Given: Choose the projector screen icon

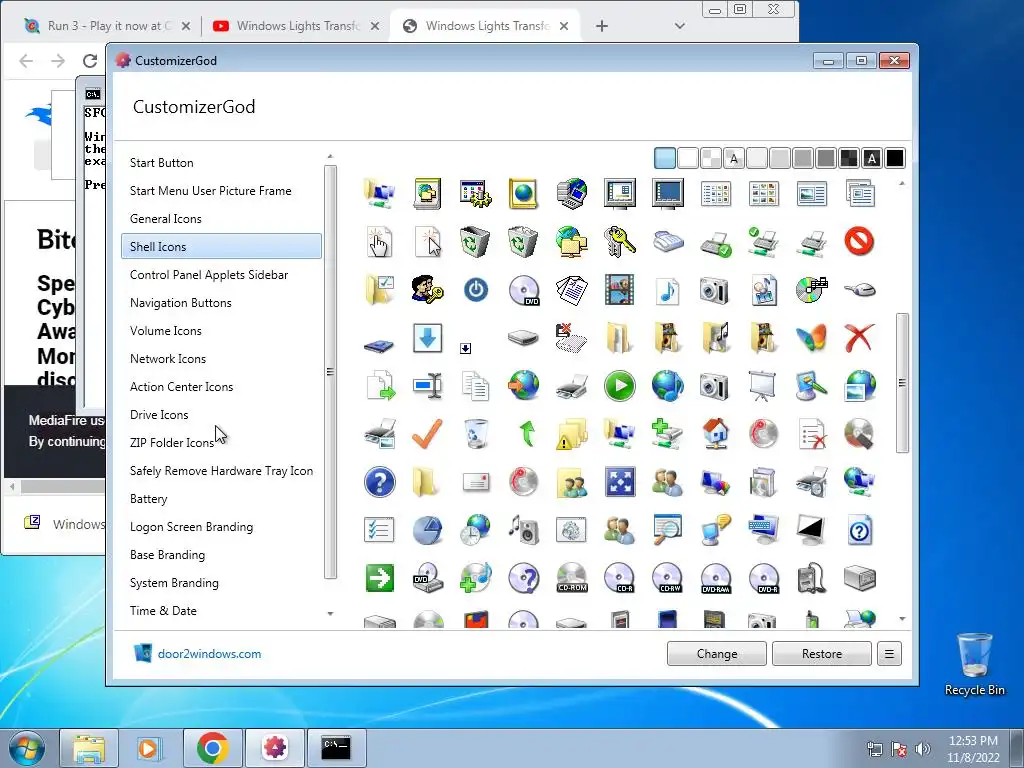Looking at the screenshot, I should coord(763,386).
